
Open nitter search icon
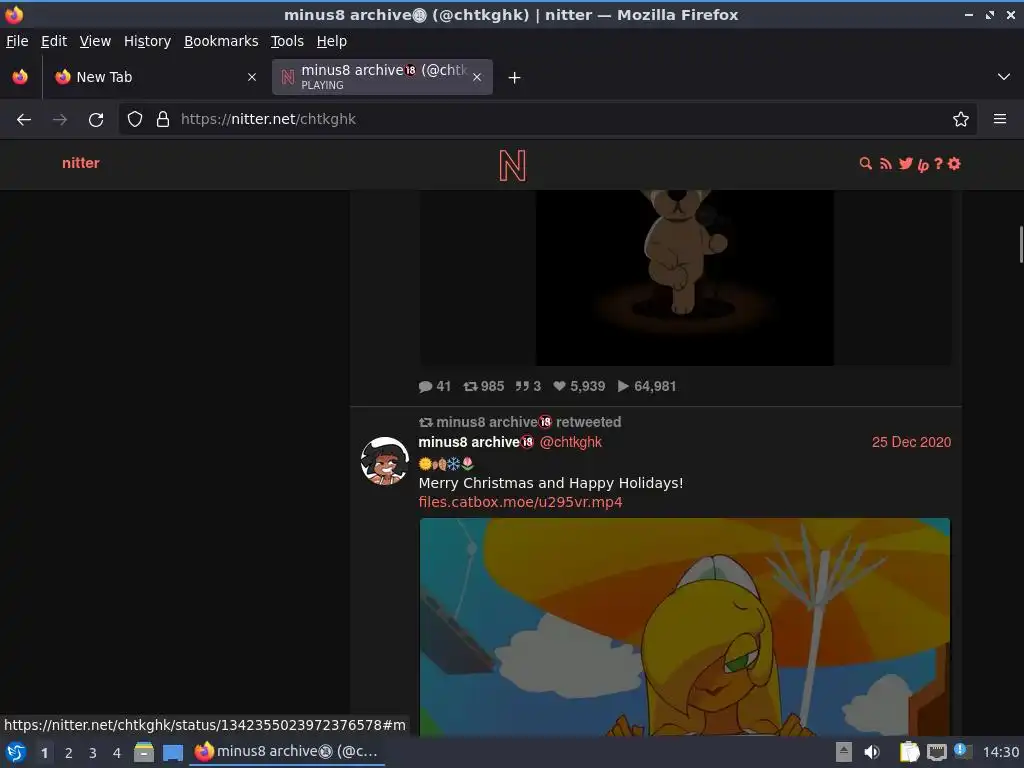click(865, 163)
